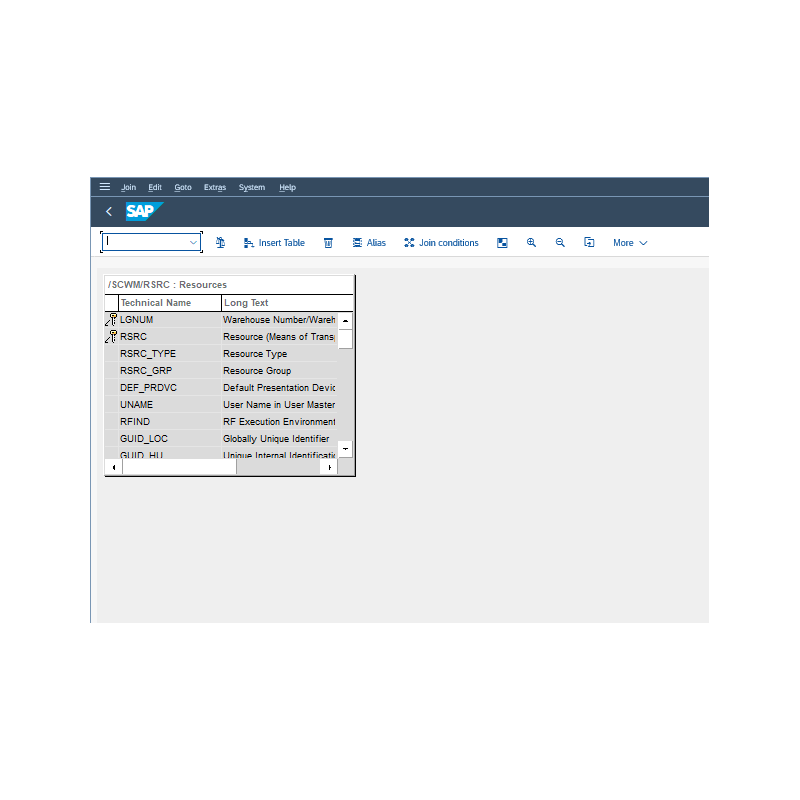
Task: Open the Help menu item
Action: (287, 187)
